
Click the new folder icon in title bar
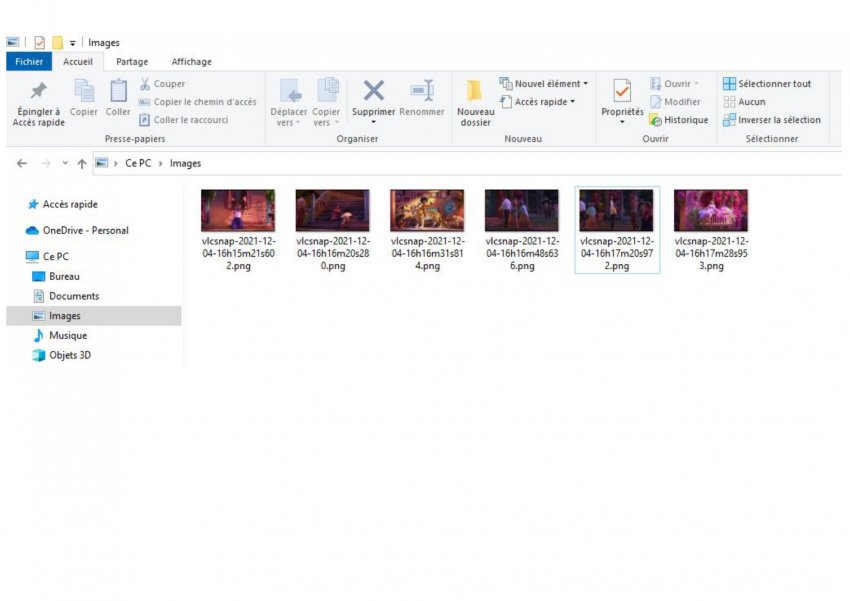[x=57, y=42]
